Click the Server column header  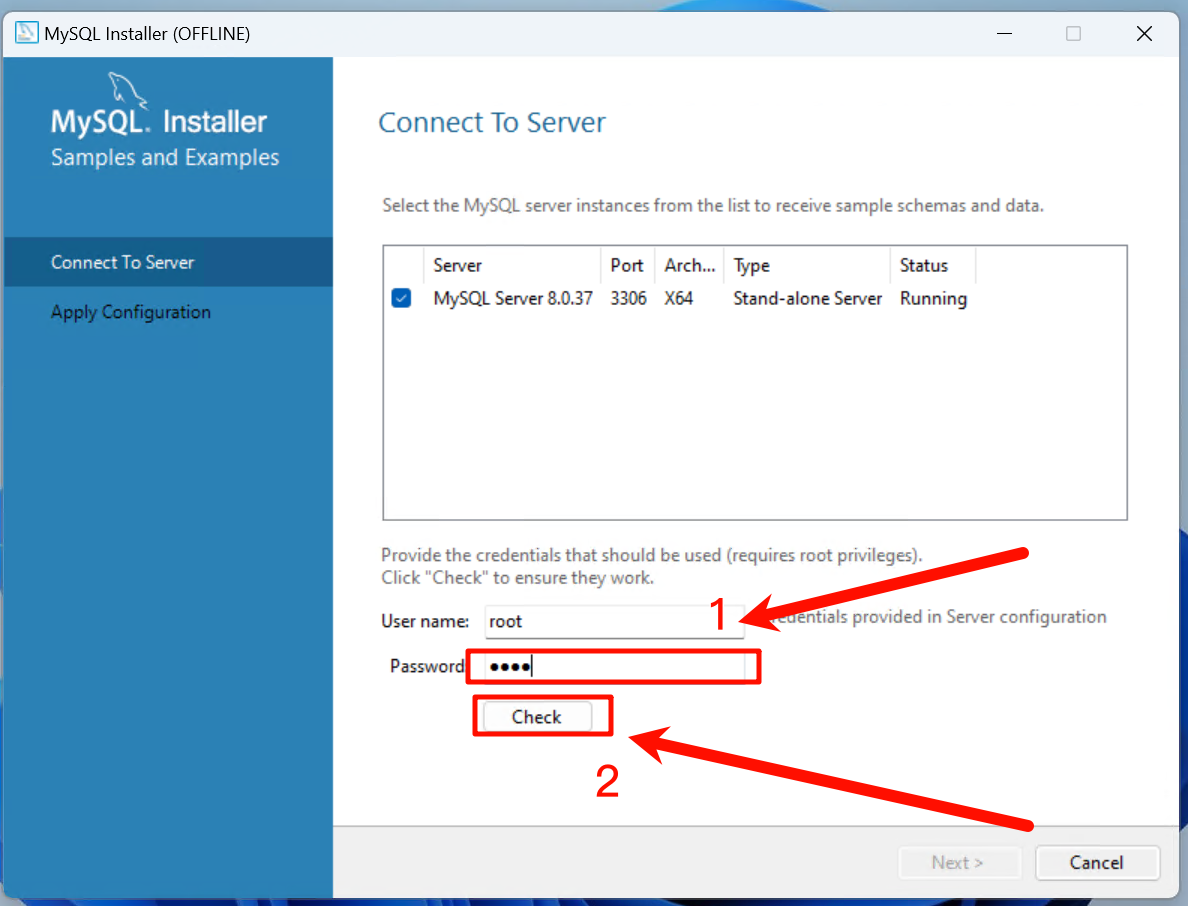coord(512,265)
